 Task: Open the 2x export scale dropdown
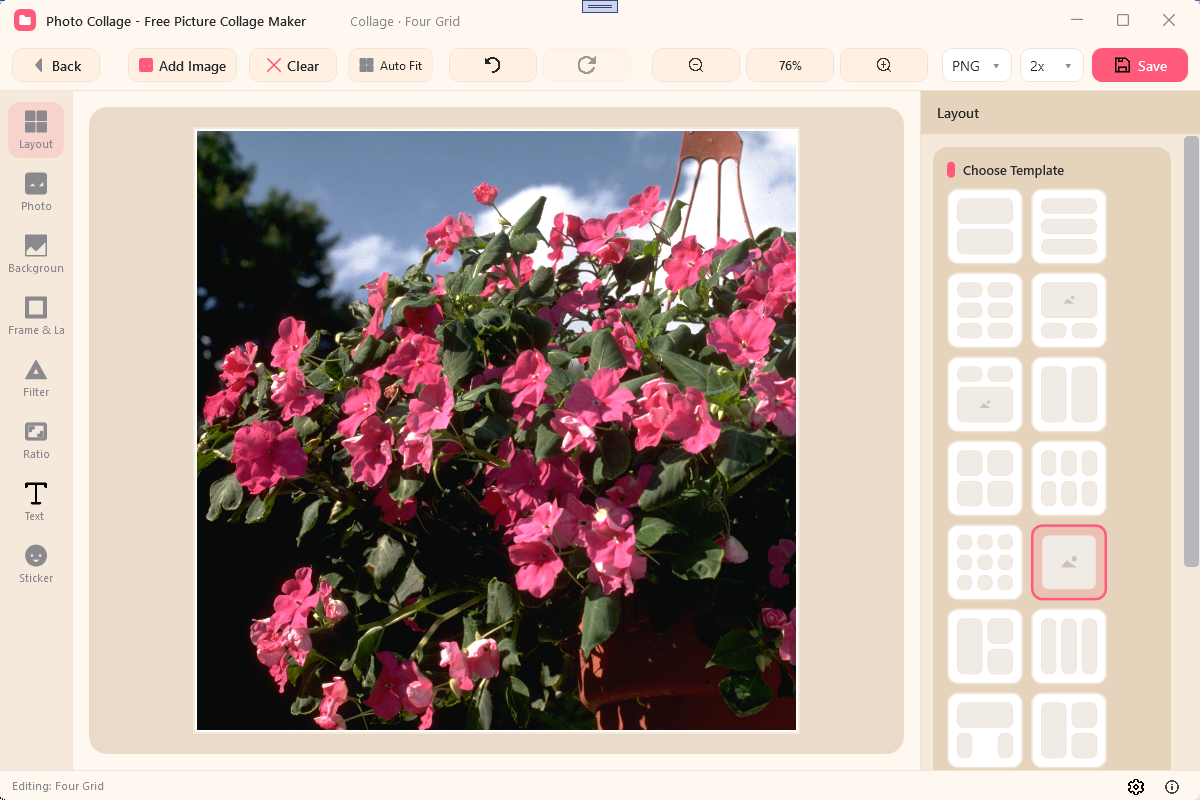(x=1052, y=65)
